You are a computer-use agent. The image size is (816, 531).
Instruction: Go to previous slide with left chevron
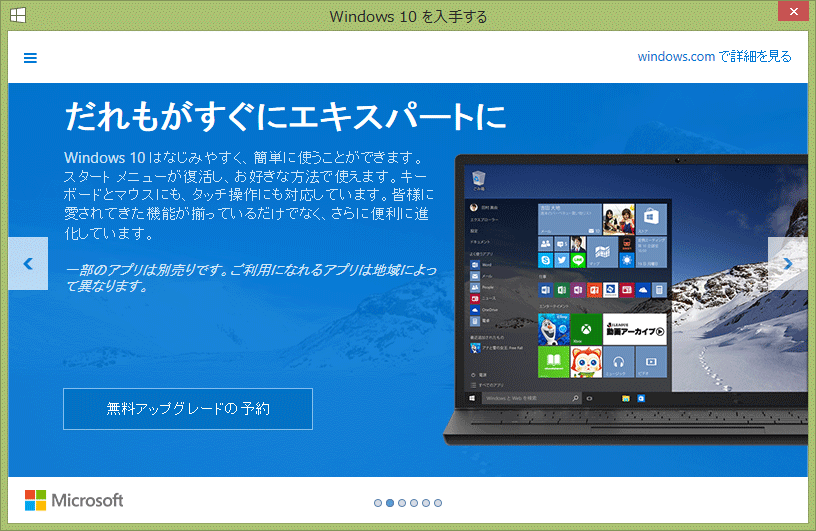pyautogui.click(x=28, y=263)
